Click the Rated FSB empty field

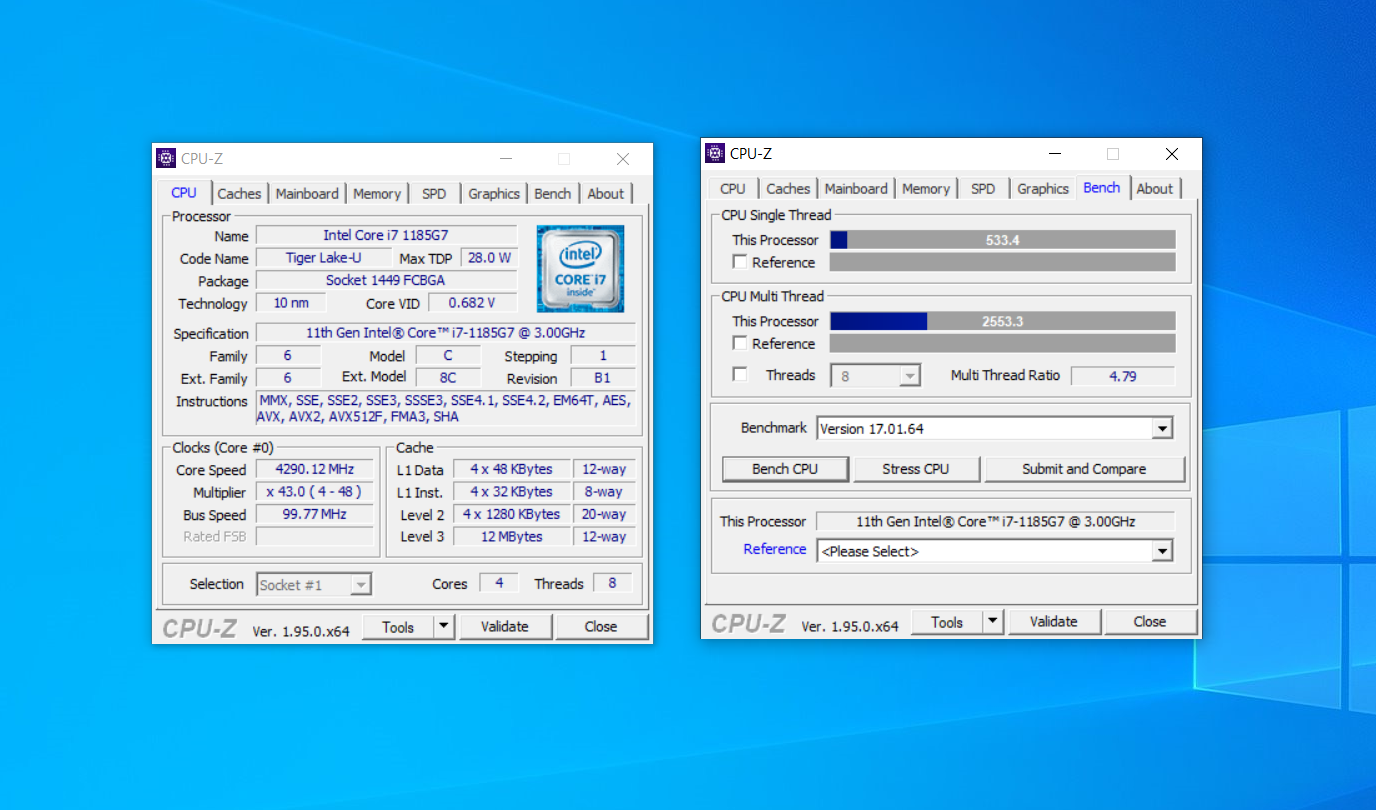point(315,537)
